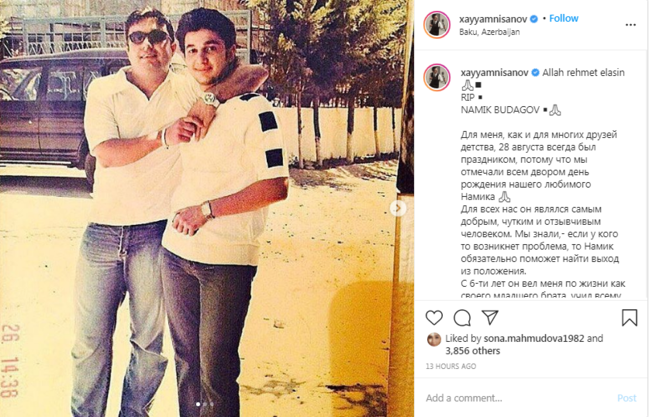Open the three-dot more options menu
The image size is (649, 417).
click(630, 25)
